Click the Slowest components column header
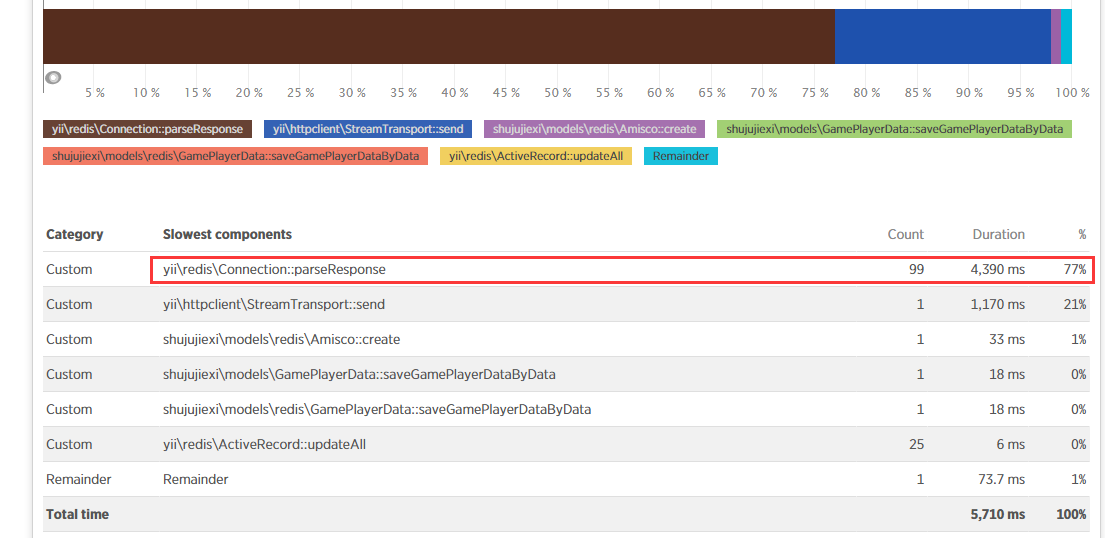1105x538 pixels. tap(227, 234)
